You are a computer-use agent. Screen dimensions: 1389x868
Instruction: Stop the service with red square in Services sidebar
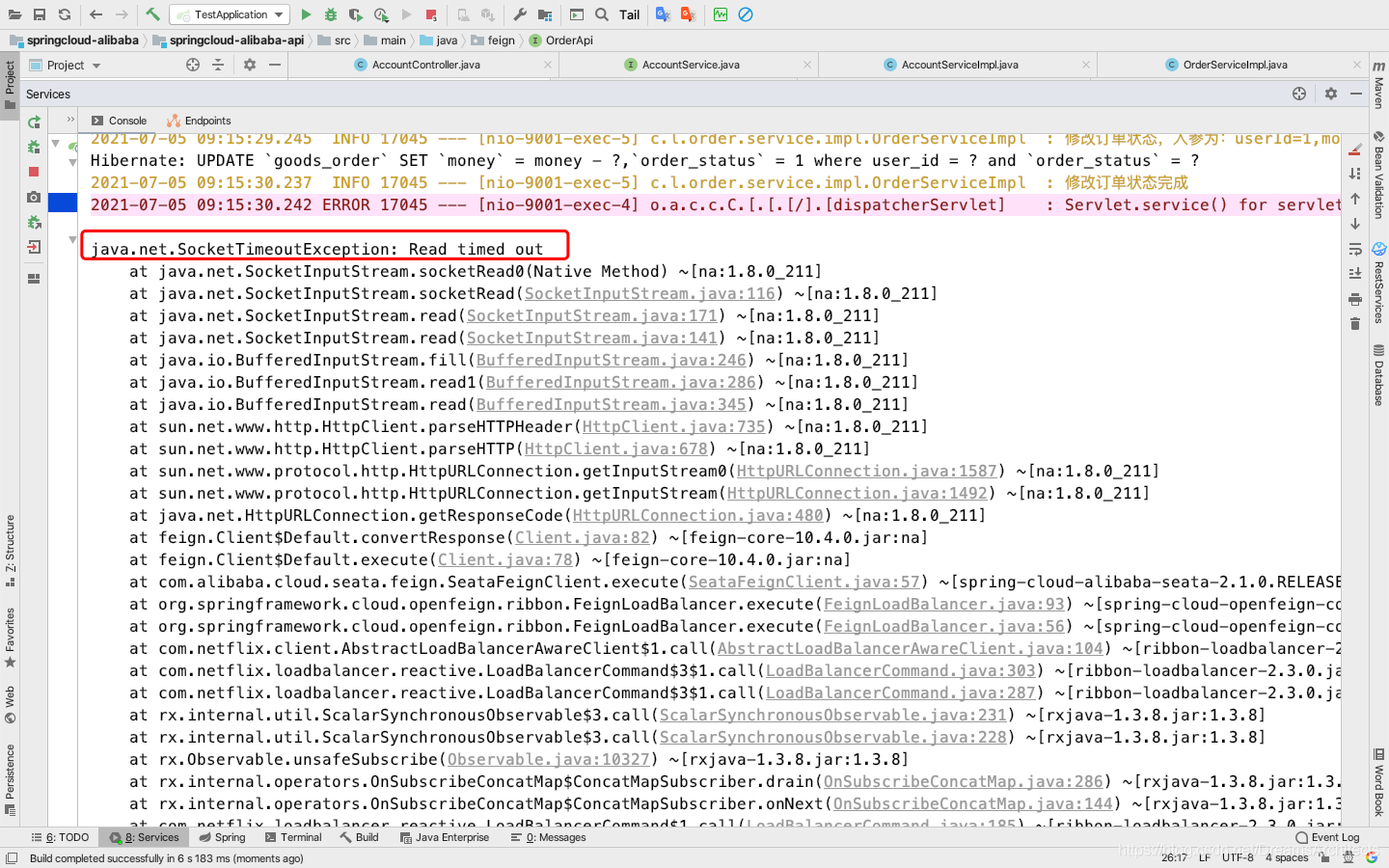[x=34, y=172]
